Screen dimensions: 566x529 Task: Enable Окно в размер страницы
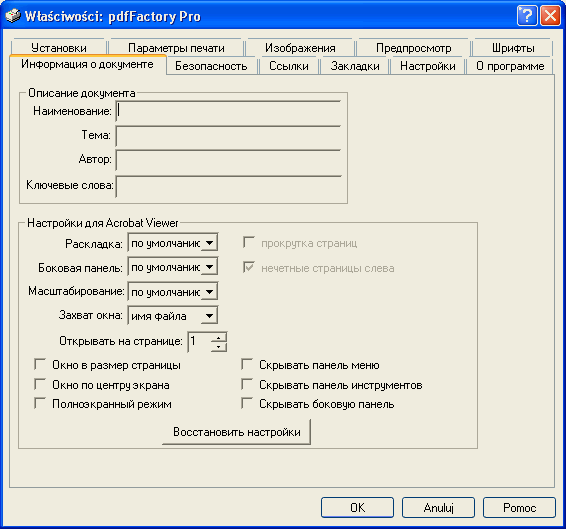[40, 364]
